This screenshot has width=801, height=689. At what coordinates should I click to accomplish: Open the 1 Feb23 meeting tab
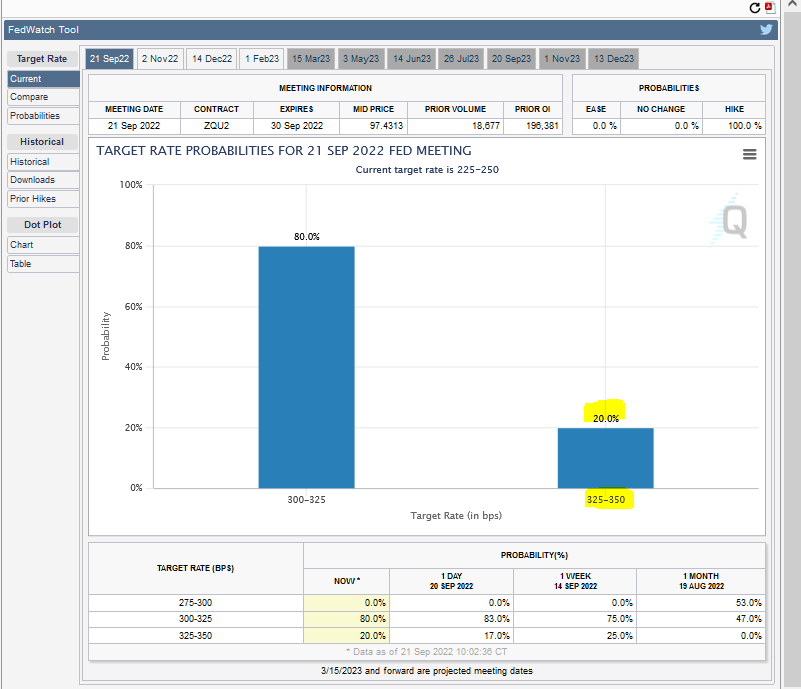(x=262, y=59)
